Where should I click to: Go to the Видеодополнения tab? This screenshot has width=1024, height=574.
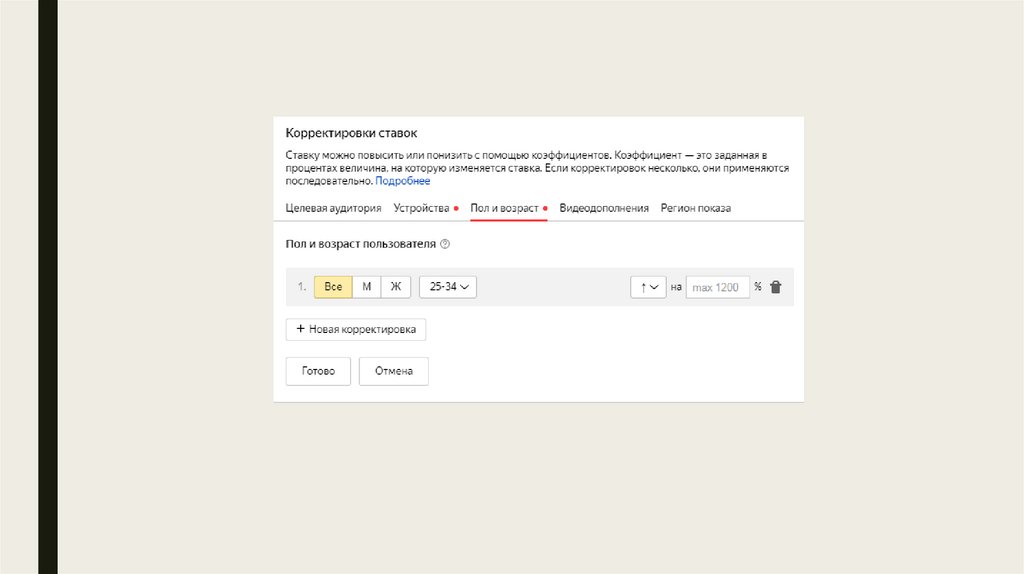pyautogui.click(x=604, y=208)
